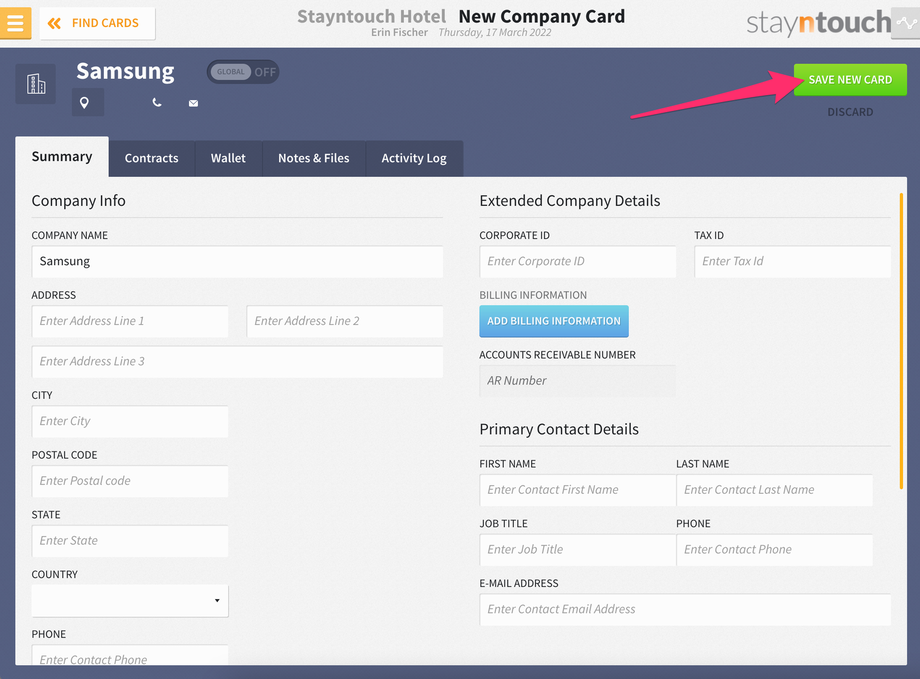The image size is (920, 679).
Task: Focus the Postal Code field
Action: click(x=130, y=481)
